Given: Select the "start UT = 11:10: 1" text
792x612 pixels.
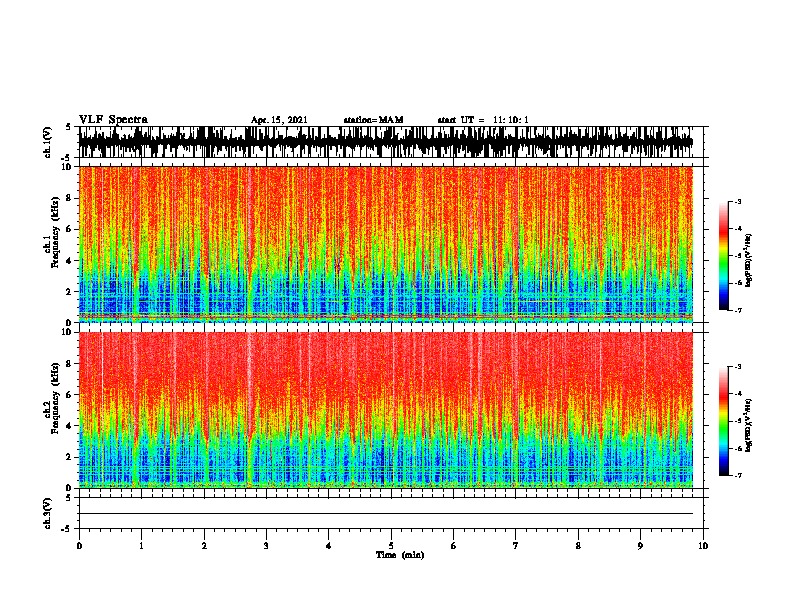Looking at the screenshot, I should coord(483,120).
